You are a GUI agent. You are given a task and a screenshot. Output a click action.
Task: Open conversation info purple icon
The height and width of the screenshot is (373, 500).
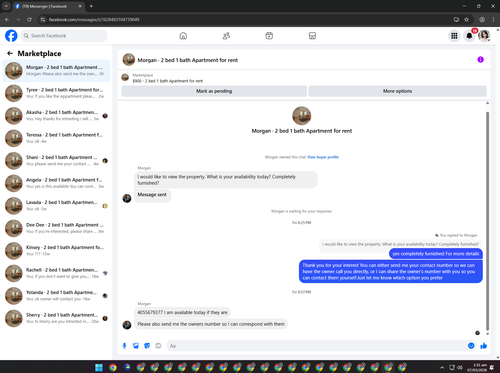[480, 60]
